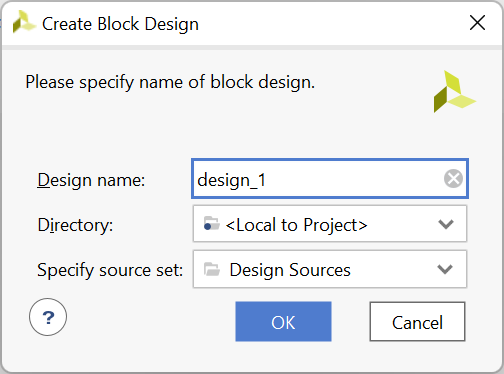Screen dimensions: 504x374
Task: Clear the Design name field with X icon
Action: 453,179
